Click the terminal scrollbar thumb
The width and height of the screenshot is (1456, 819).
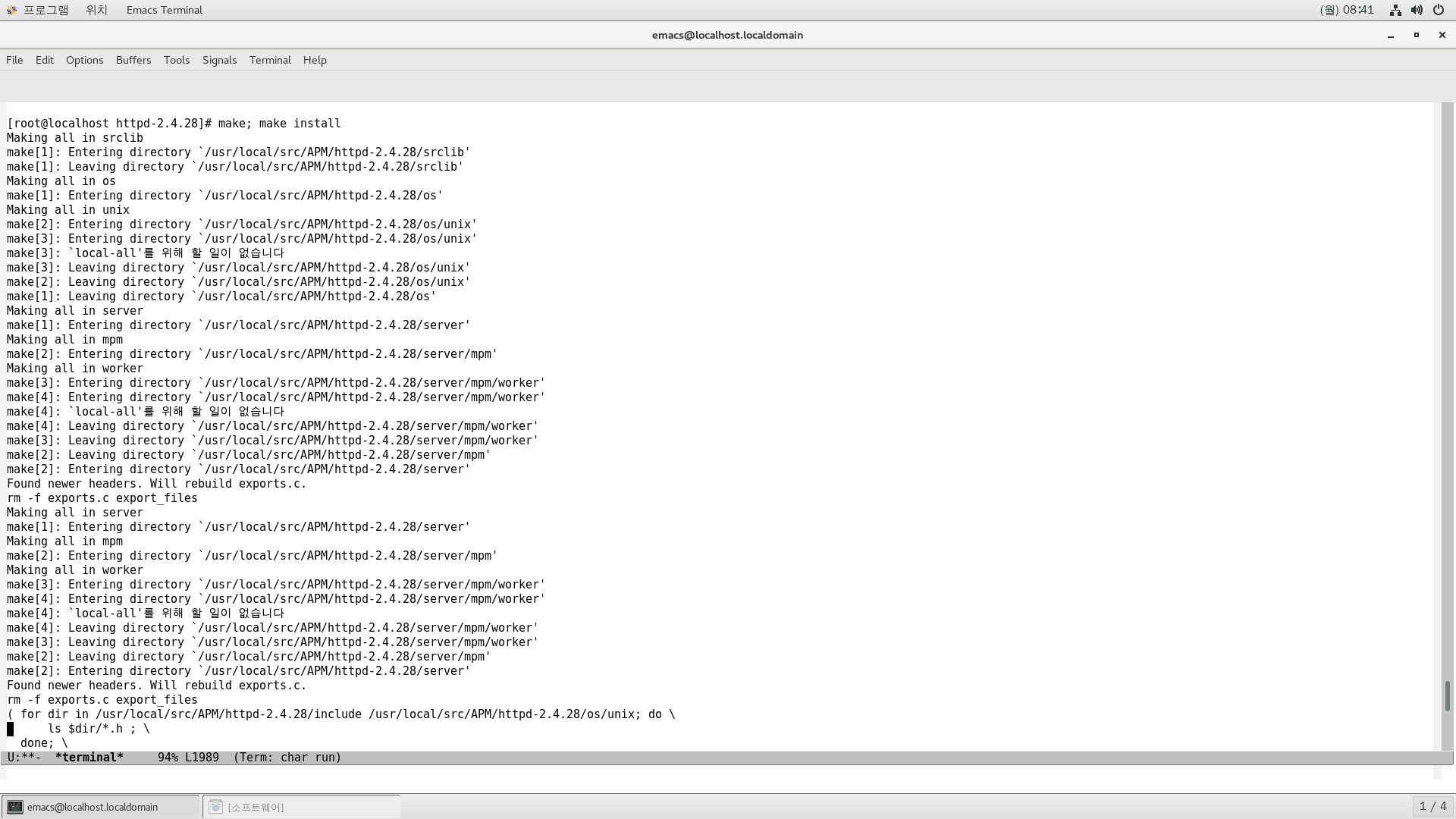[x=1447, y=696]
